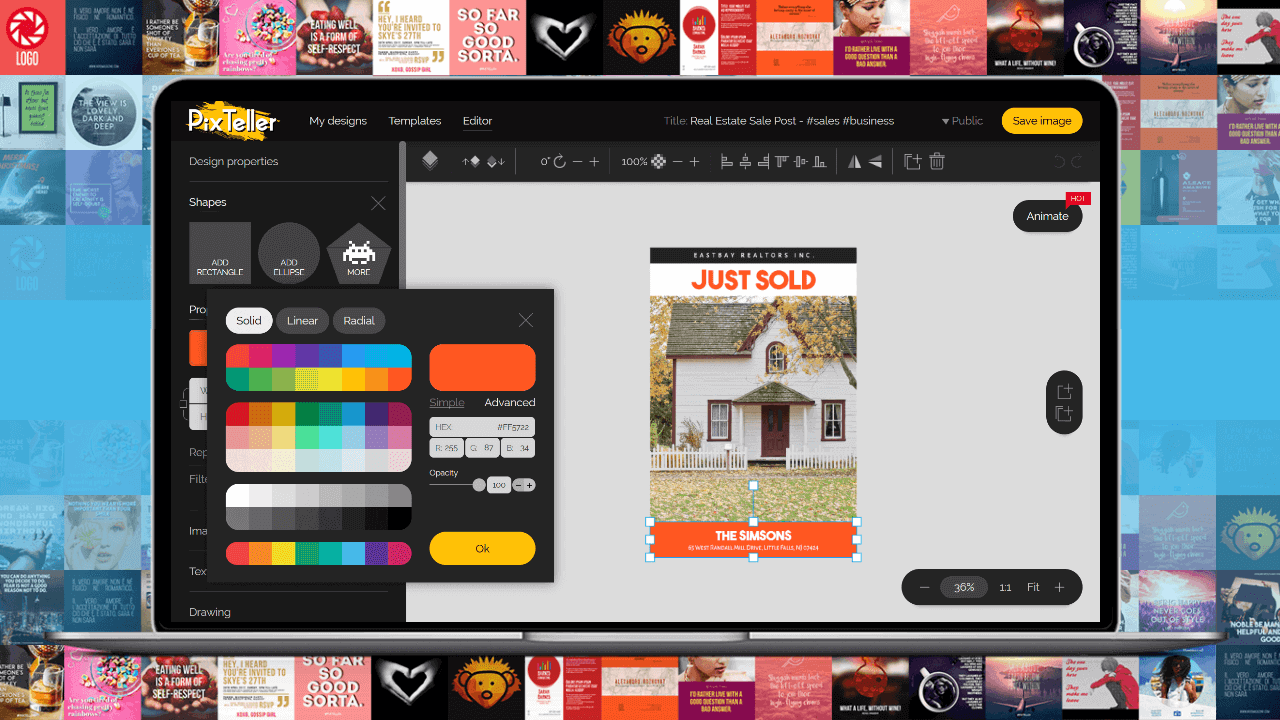The height and width of the screenshot is (720, 1280).
Task: Open the layers stack icon
Action: pos(430,161)
